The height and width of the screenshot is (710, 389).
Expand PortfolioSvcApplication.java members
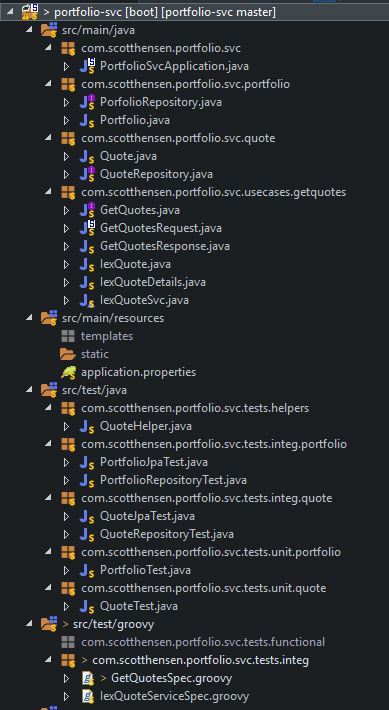[67, 66]
